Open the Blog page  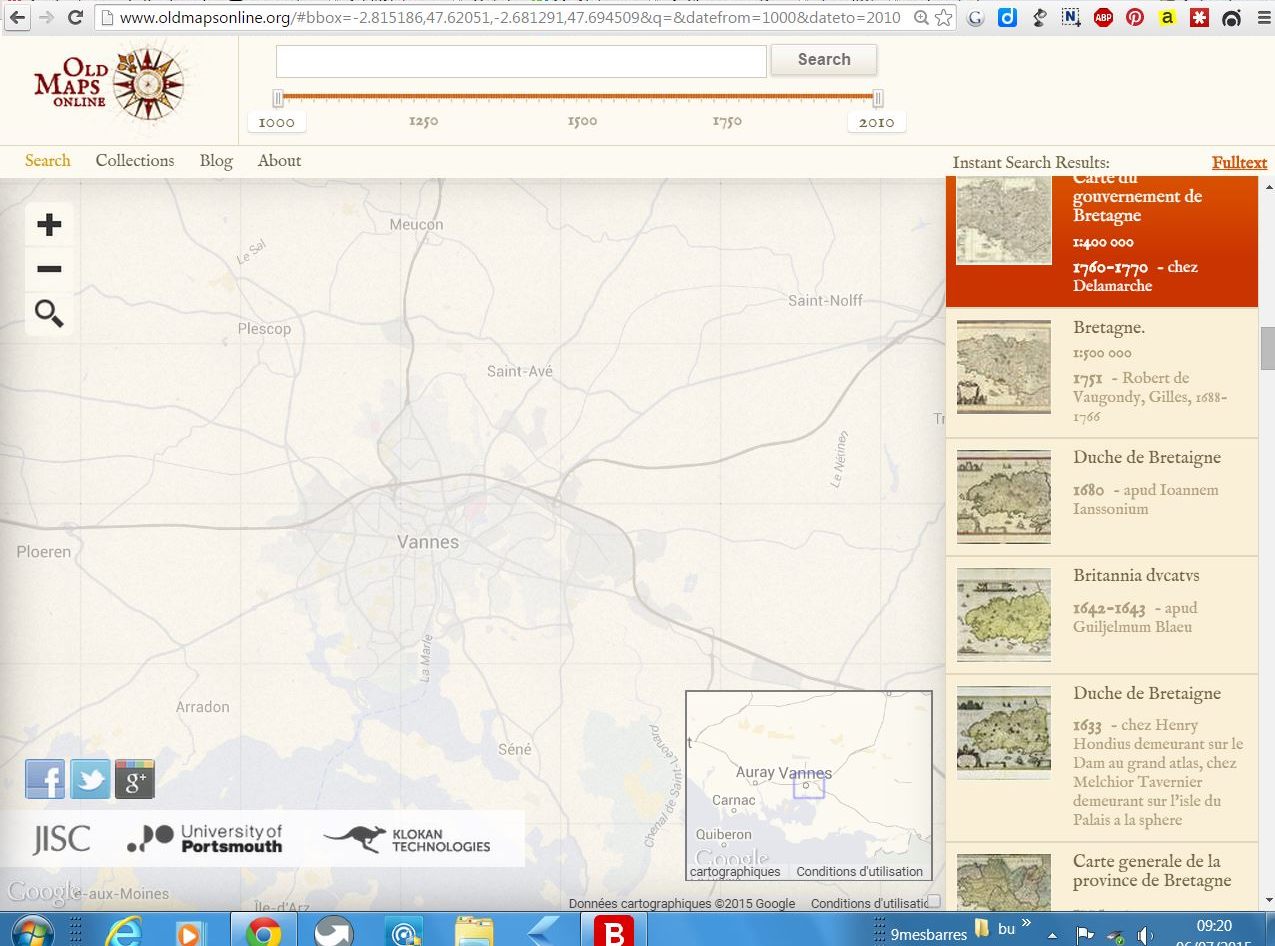pyautogui.click(x=216, y=160)
